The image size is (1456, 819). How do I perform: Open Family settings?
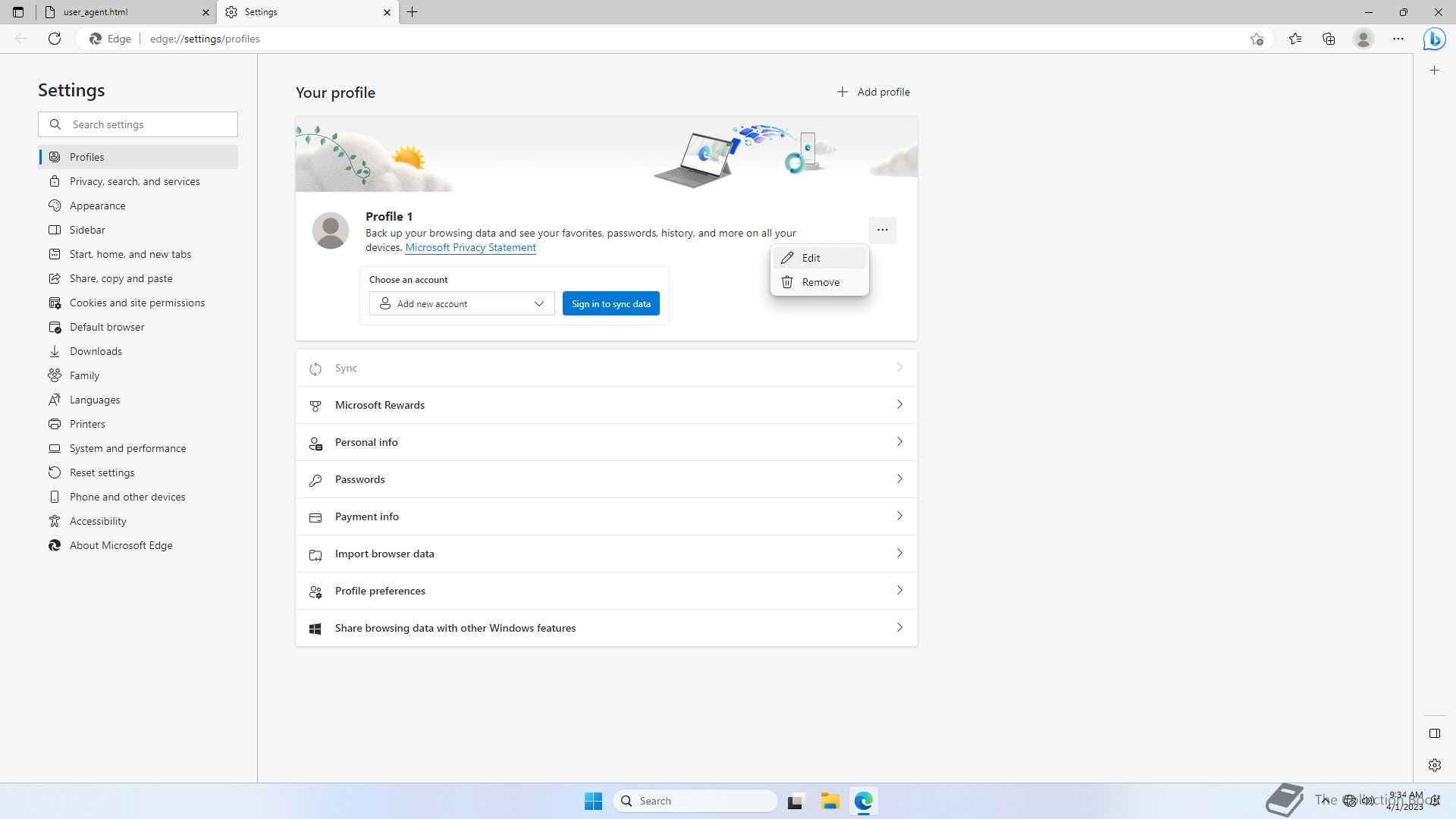tap(138, 375)
